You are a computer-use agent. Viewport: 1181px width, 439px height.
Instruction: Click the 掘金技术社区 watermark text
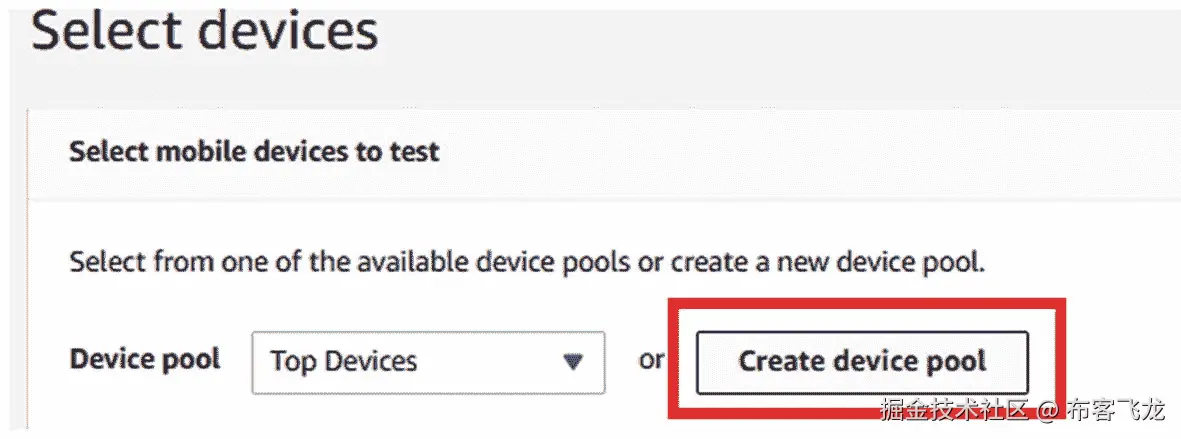954,410
